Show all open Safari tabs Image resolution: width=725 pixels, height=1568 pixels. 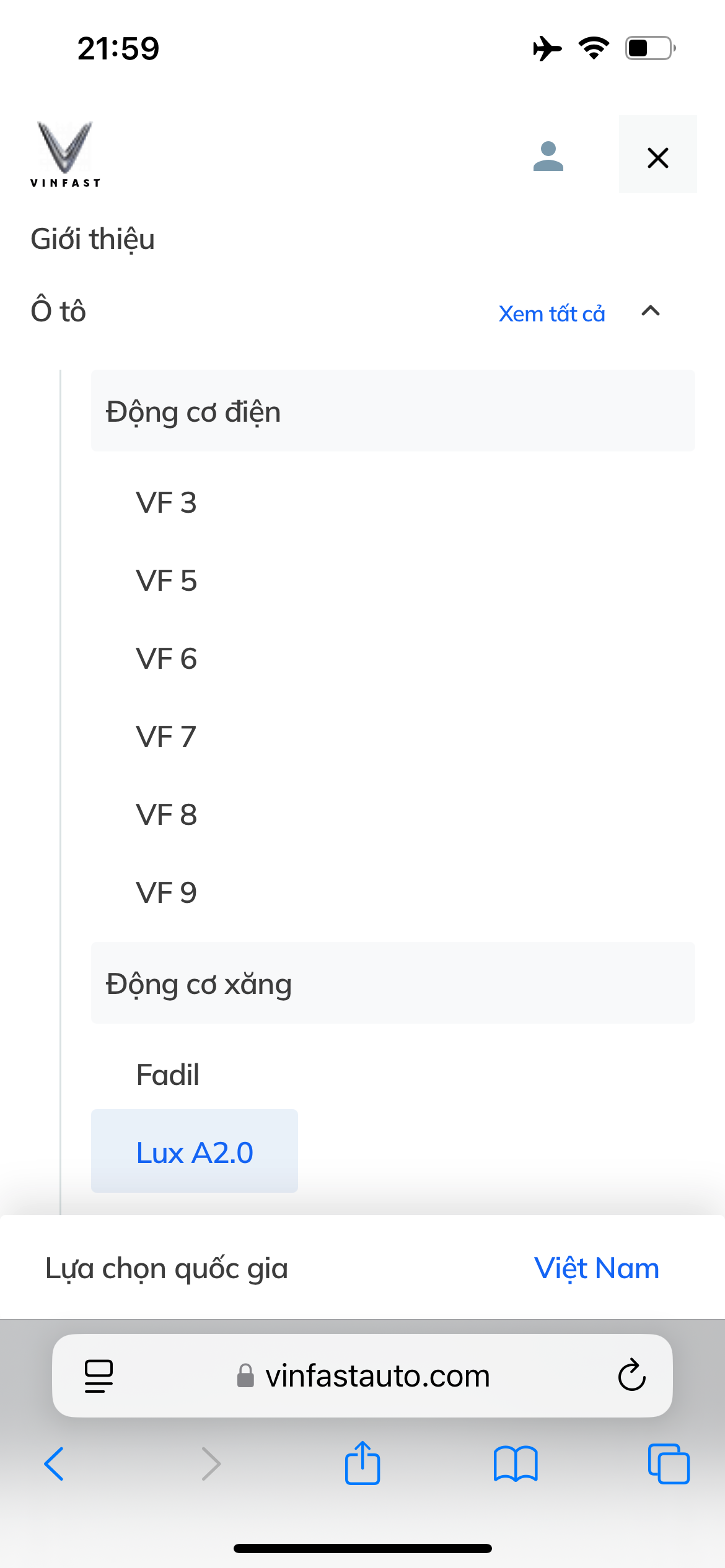668,1464
